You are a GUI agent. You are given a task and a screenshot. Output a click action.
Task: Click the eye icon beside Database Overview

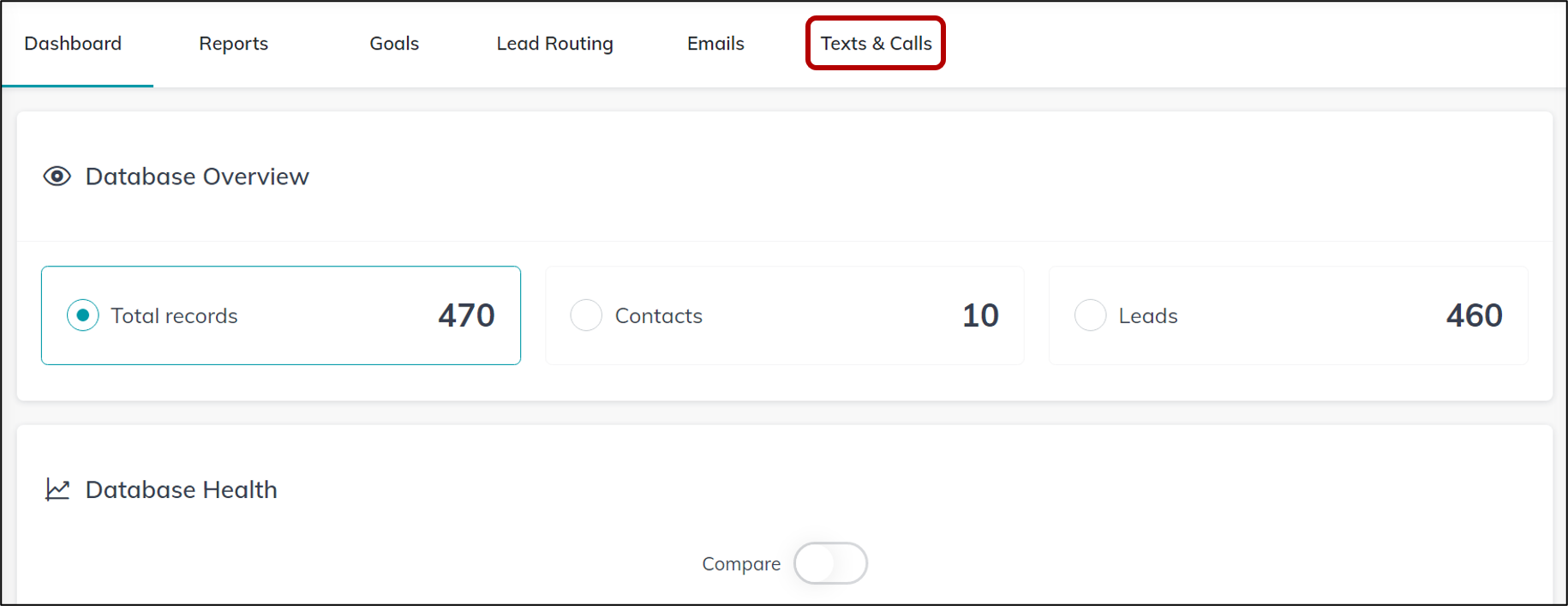click(x=57, y=177)
